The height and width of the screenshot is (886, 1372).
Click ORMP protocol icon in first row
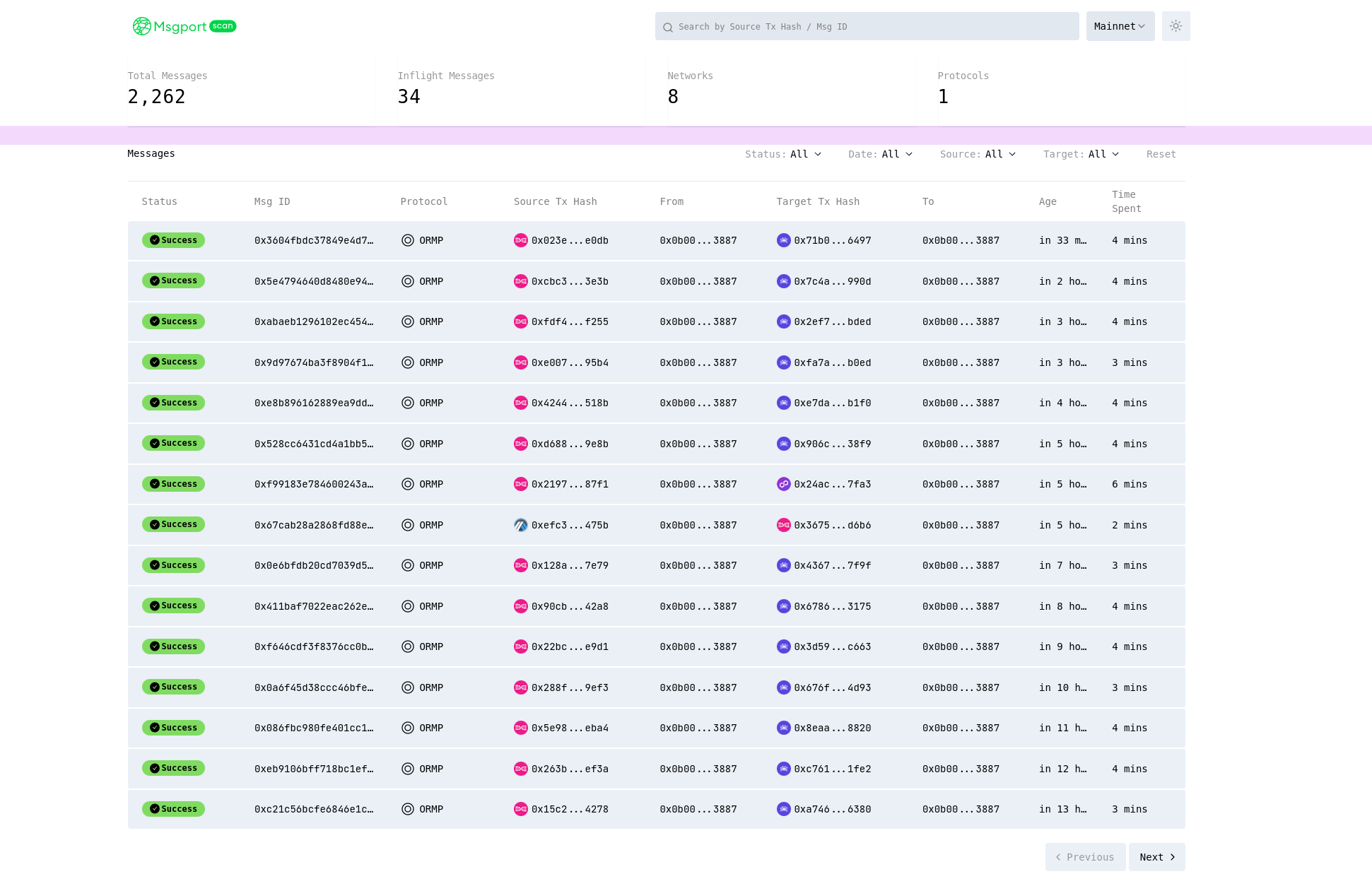pyautogui.click(x=408, y=240)
